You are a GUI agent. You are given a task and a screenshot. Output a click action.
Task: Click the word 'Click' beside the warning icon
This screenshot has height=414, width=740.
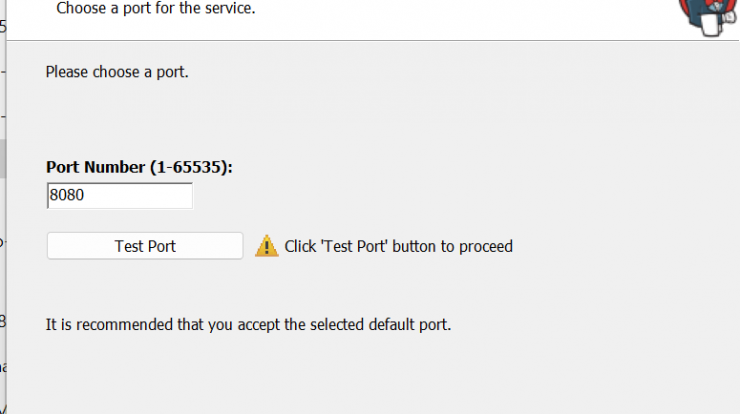[x=300, y=246]
